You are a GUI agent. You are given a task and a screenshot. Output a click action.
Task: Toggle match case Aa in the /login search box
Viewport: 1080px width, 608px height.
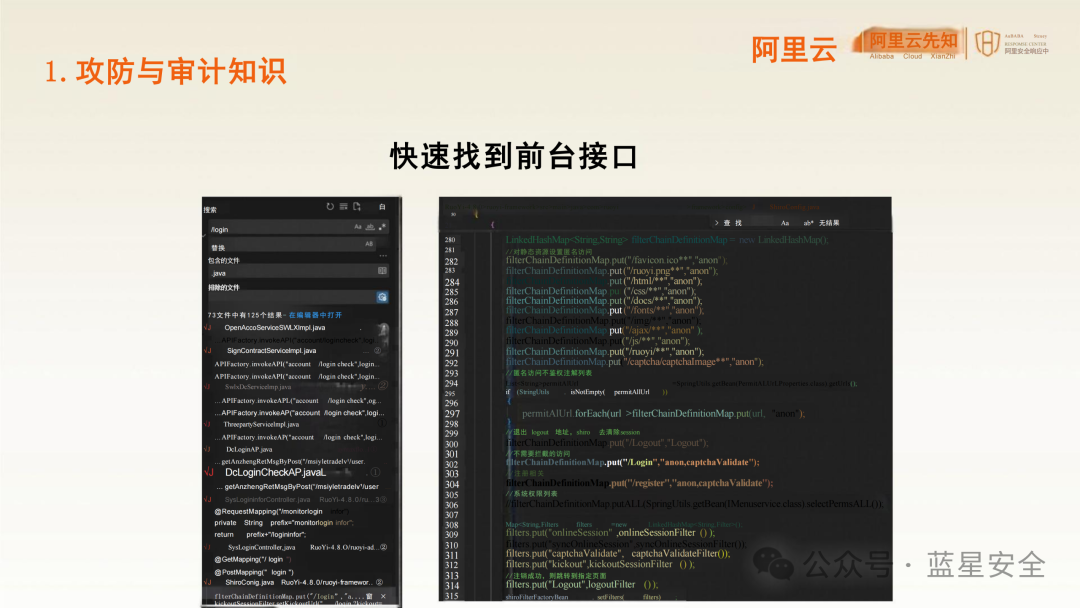pyautogui.click(x=358, y=227)
